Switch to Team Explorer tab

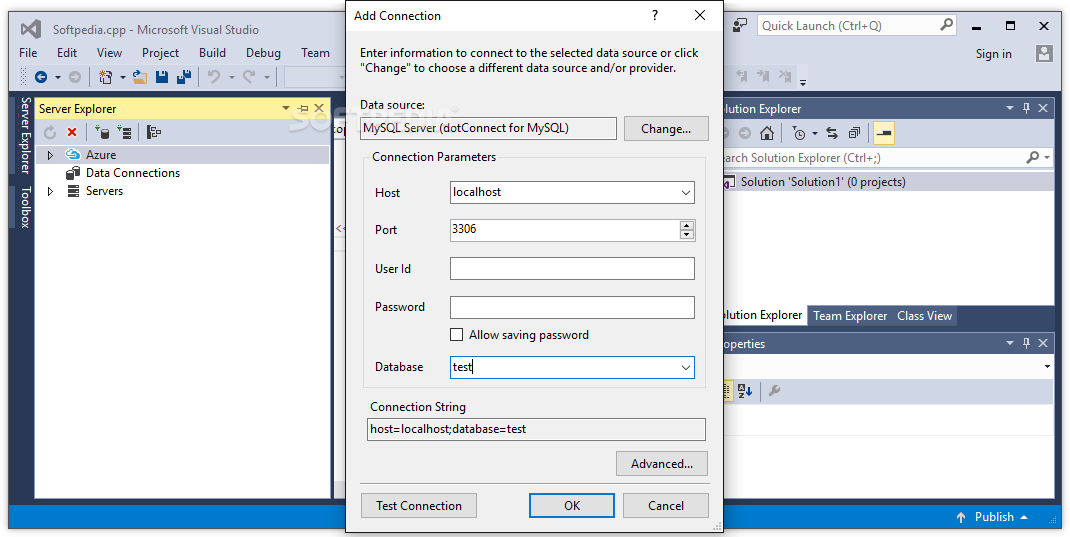point(850,316)
